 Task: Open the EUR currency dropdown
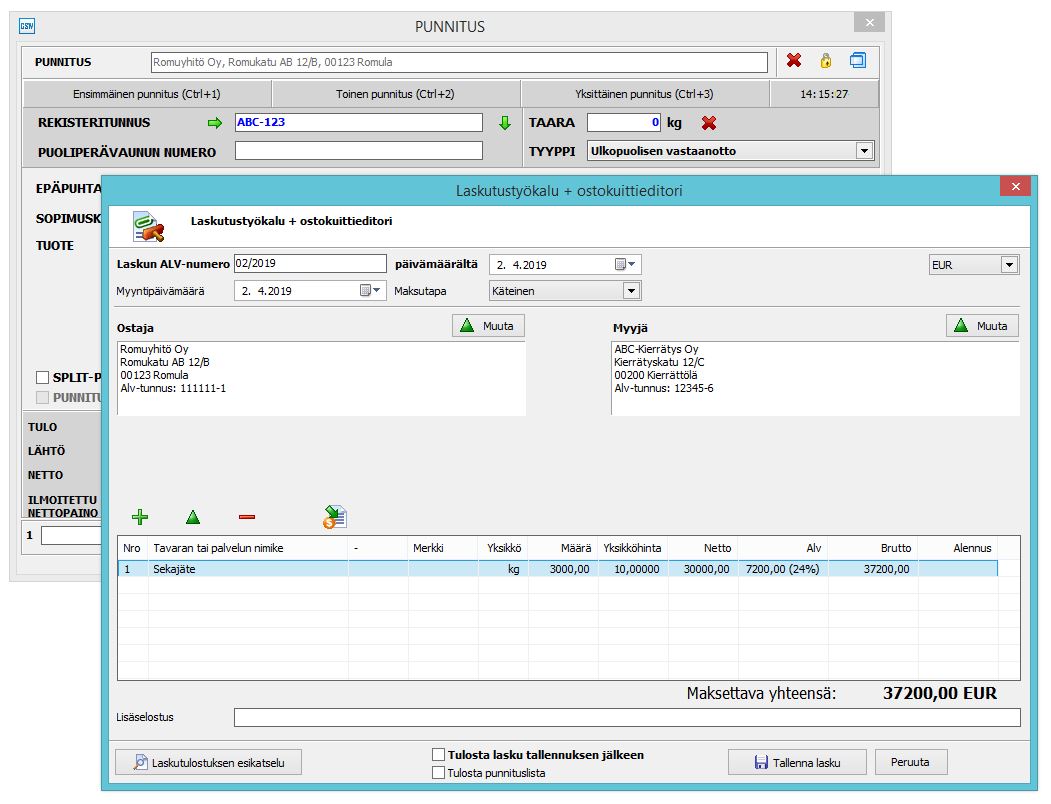tap(1009, 265)
